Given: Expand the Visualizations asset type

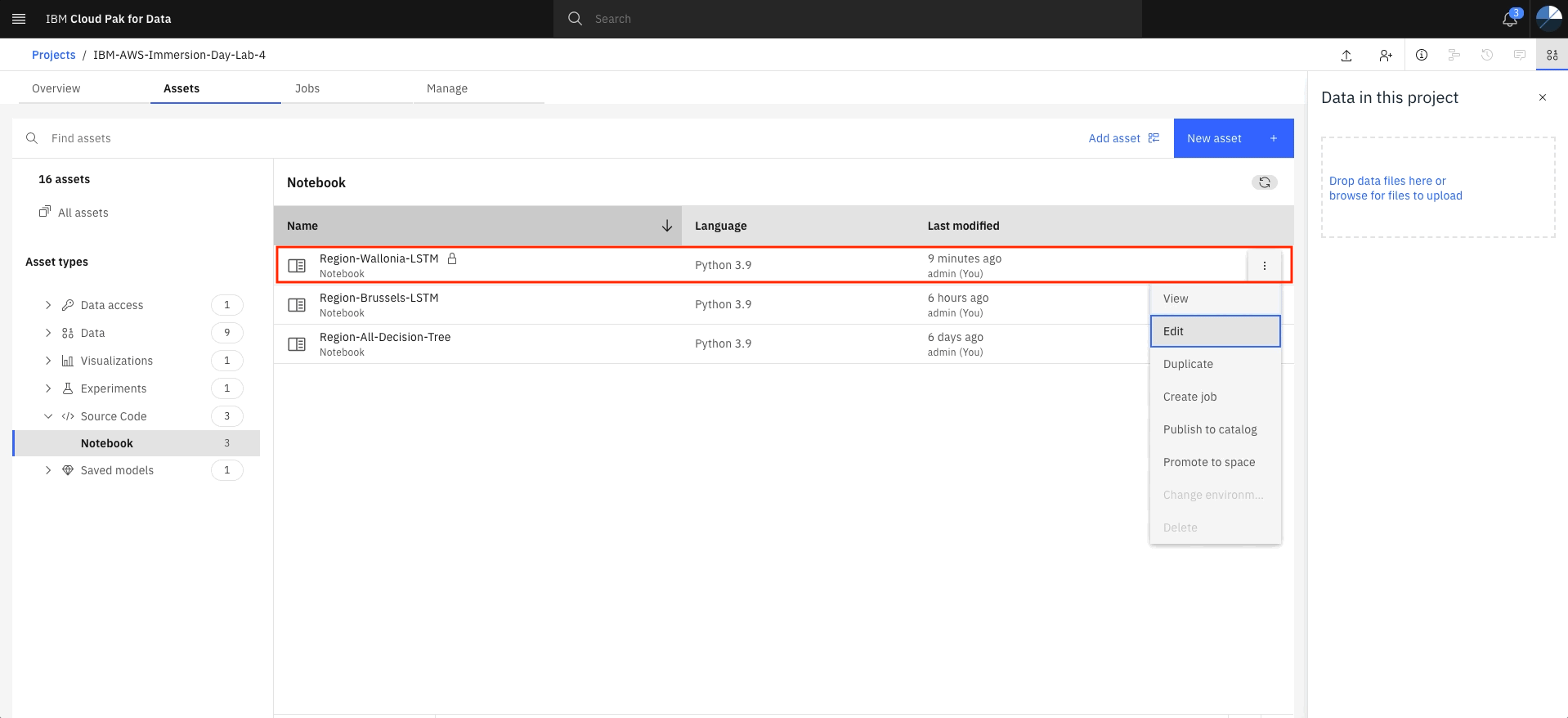Looking at the screenshot, I should 48,361.
